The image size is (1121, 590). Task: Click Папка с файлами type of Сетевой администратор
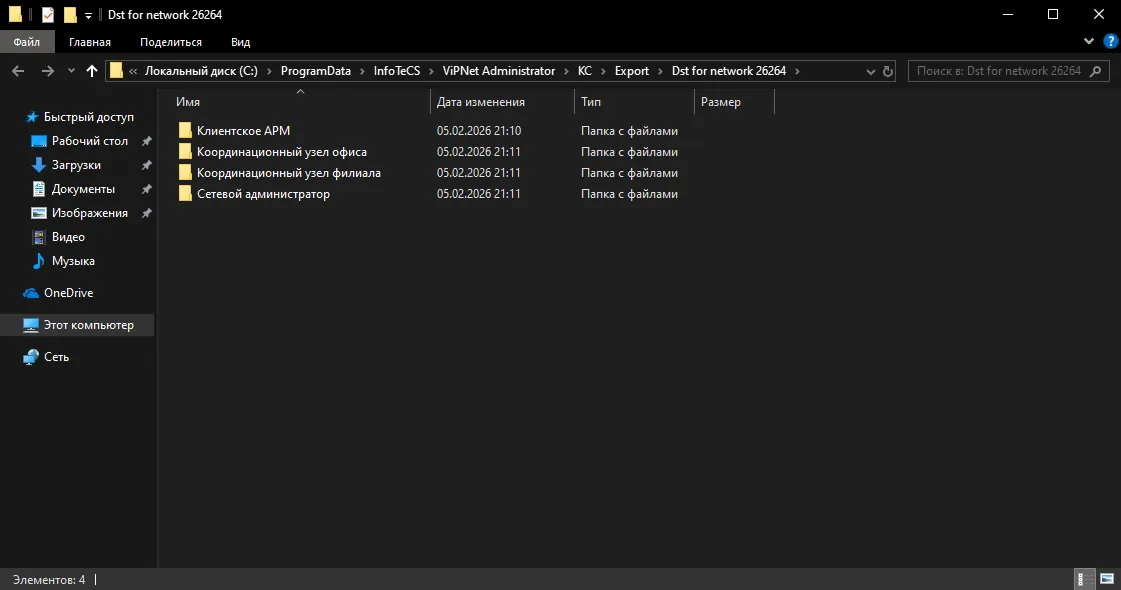629,194
